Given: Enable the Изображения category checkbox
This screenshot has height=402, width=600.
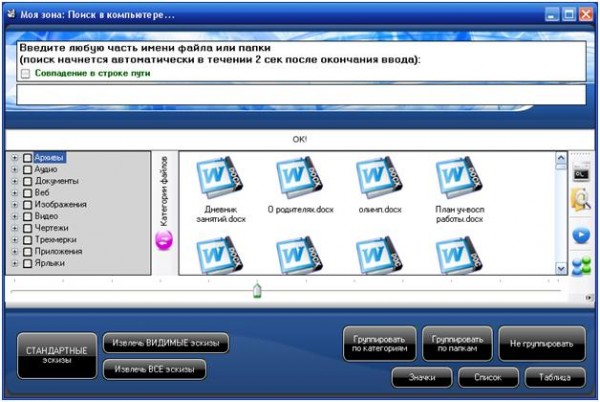Looking at the screenshot, I should [x=27, y=205].
